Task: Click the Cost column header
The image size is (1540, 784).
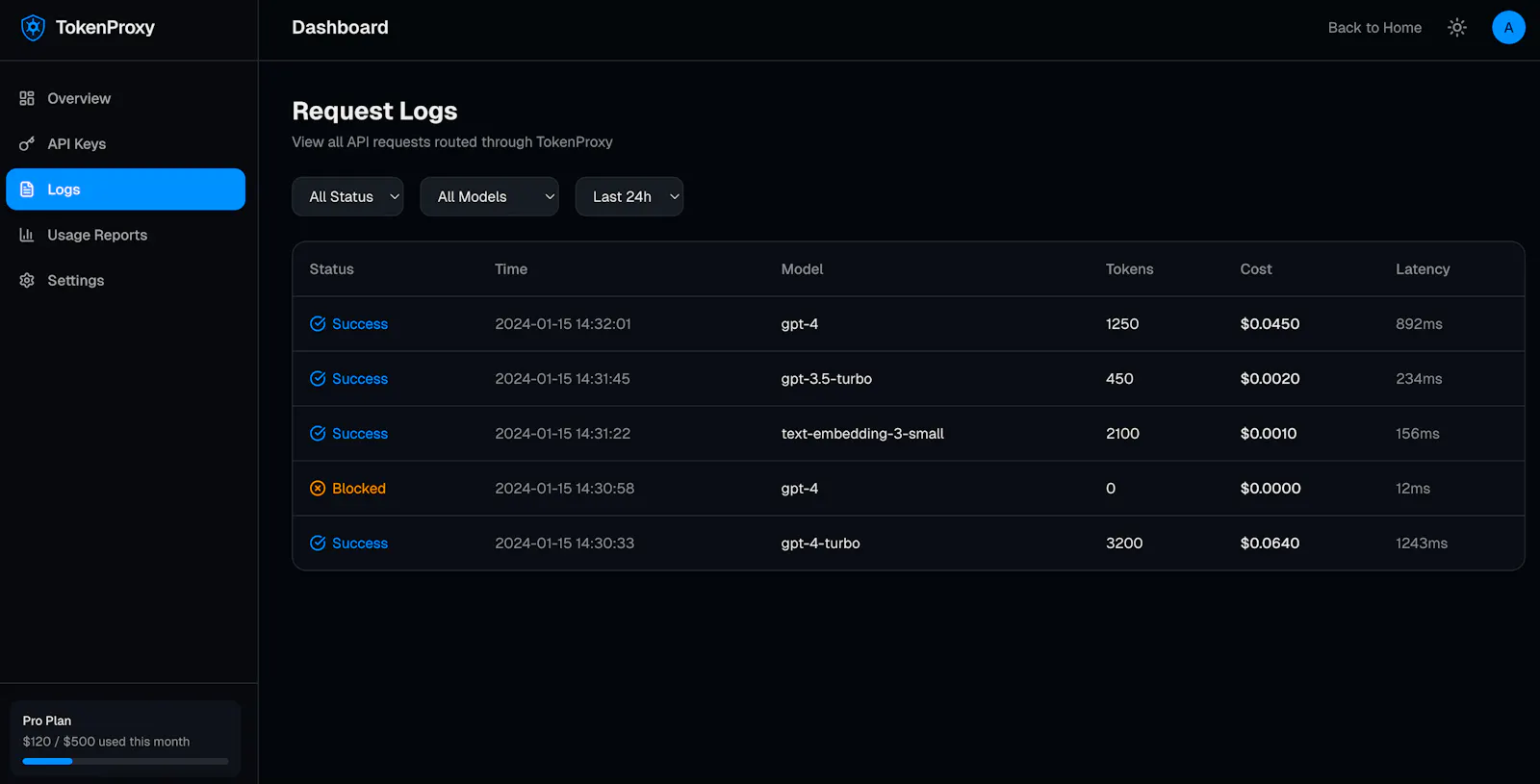Action: (1256, 269)
